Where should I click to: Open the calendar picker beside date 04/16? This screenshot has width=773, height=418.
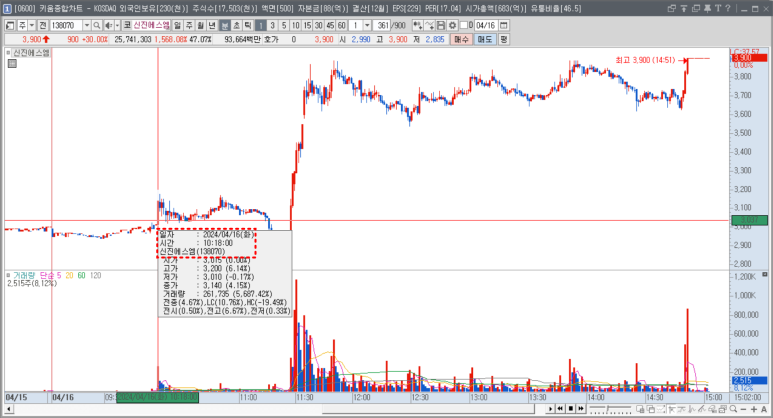(x=504, y=26)
